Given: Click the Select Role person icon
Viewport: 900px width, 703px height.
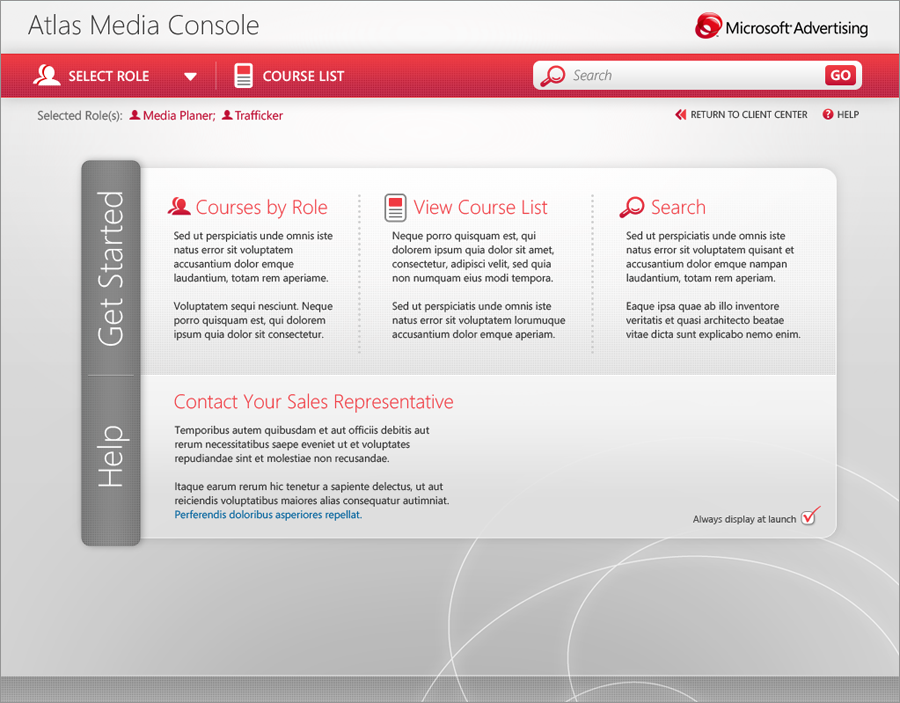Looking at the screenshot, I should [x=46, y=75].
